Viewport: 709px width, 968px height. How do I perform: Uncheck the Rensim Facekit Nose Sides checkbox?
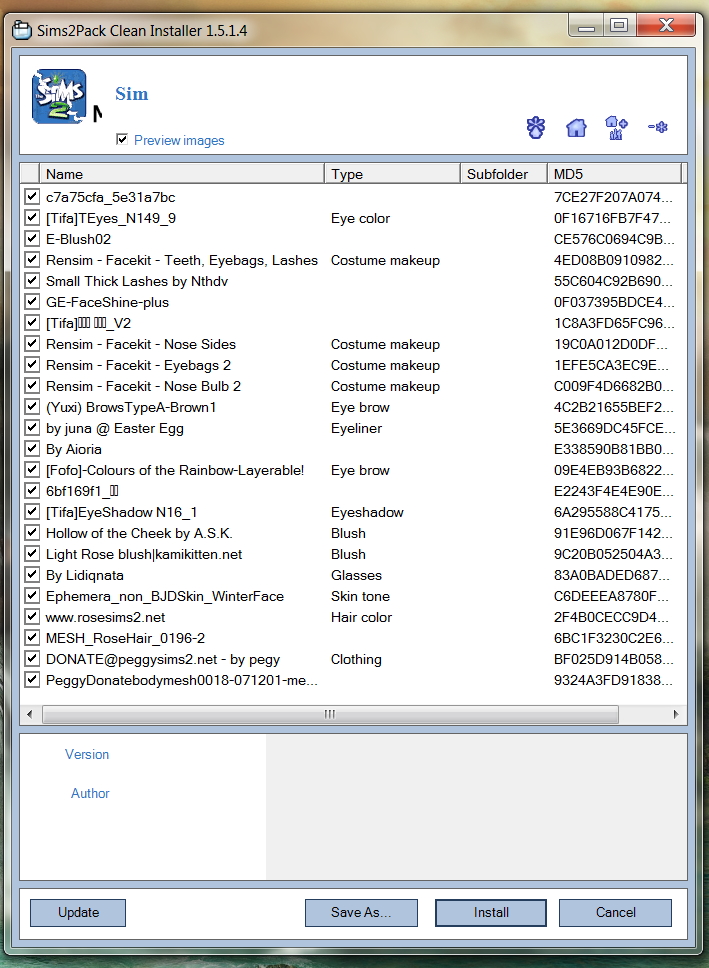(31, 344)
